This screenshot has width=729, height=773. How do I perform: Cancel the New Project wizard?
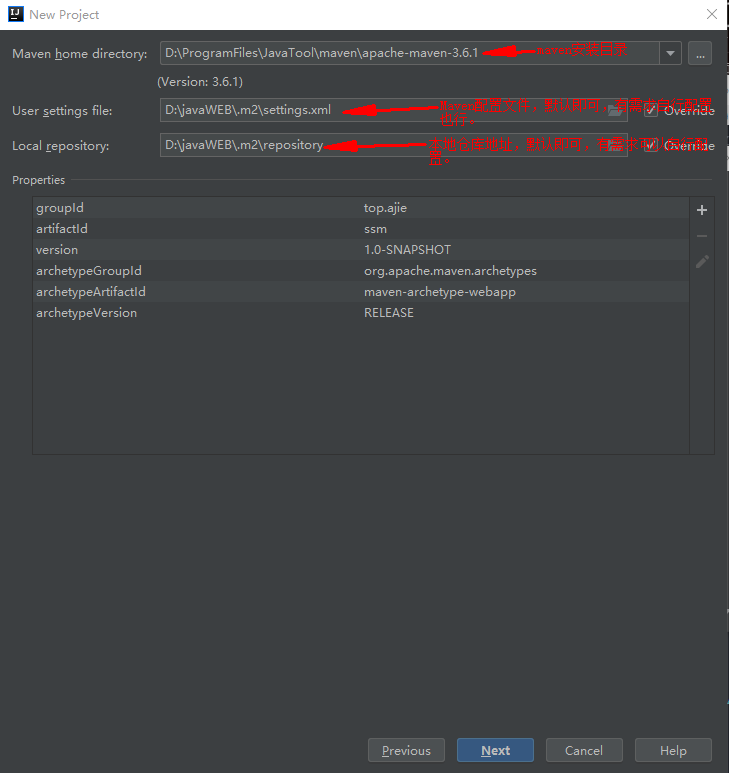click(584, 750)
